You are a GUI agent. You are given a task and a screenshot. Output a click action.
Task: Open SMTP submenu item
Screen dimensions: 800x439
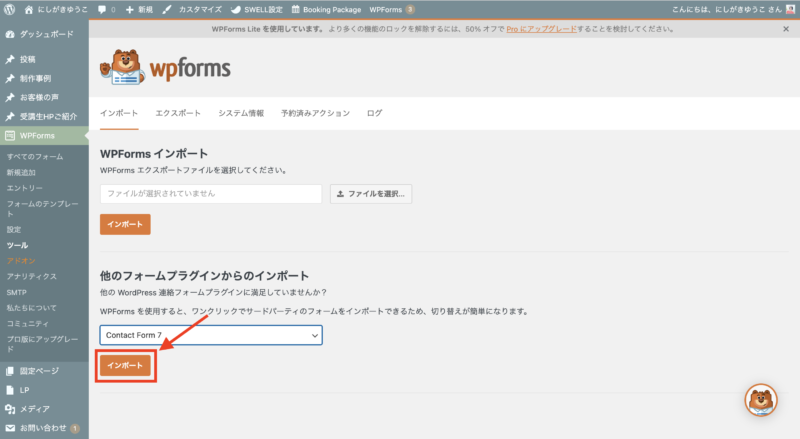pos(16,292)
